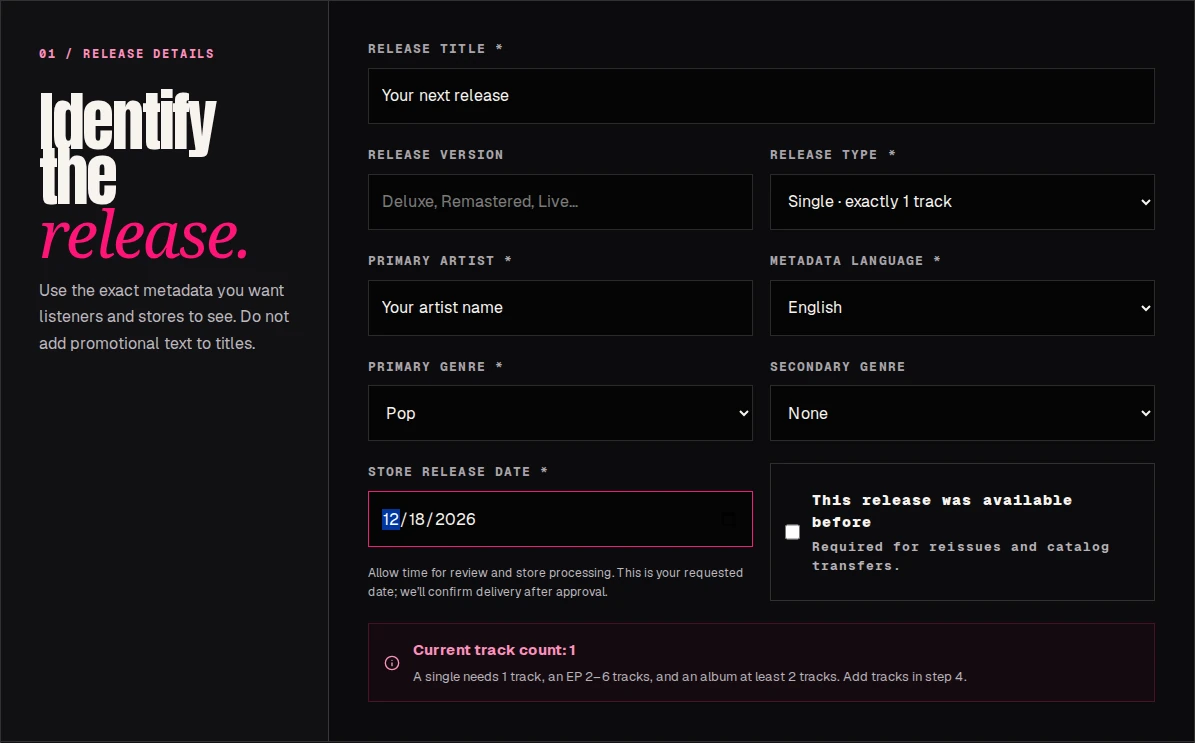Open the Primary Genre dropdown
This screenshot has height=743, width=1195.
pos(560,413)
